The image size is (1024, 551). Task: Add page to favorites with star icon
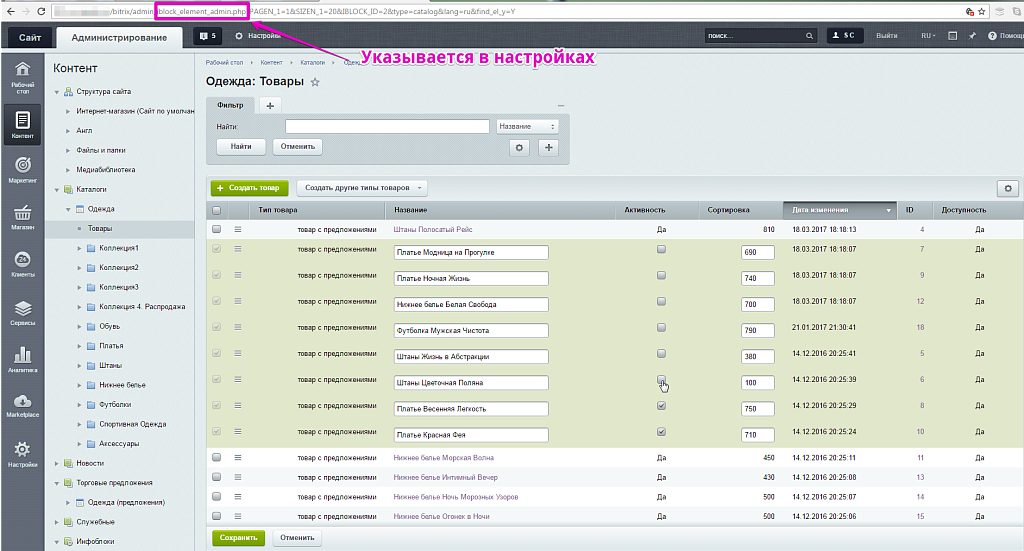click(316, 82)
